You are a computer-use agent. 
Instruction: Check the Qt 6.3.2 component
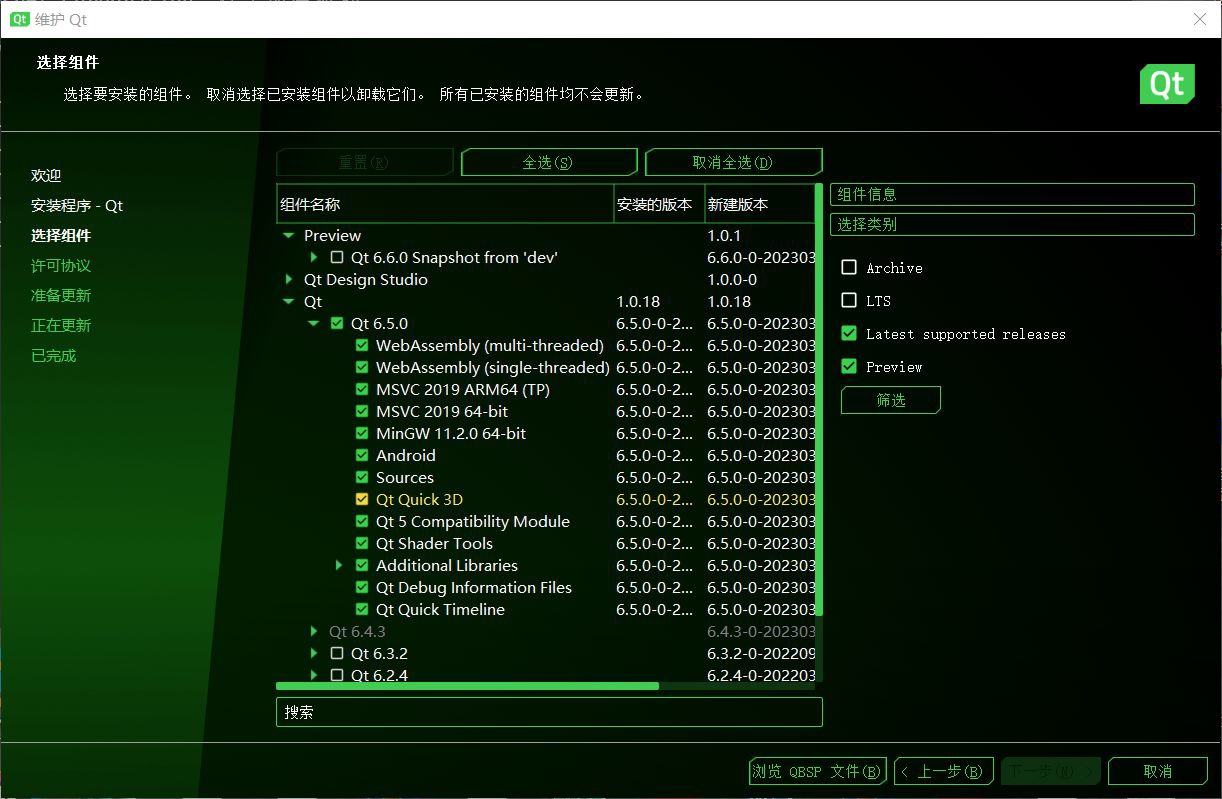337,653
